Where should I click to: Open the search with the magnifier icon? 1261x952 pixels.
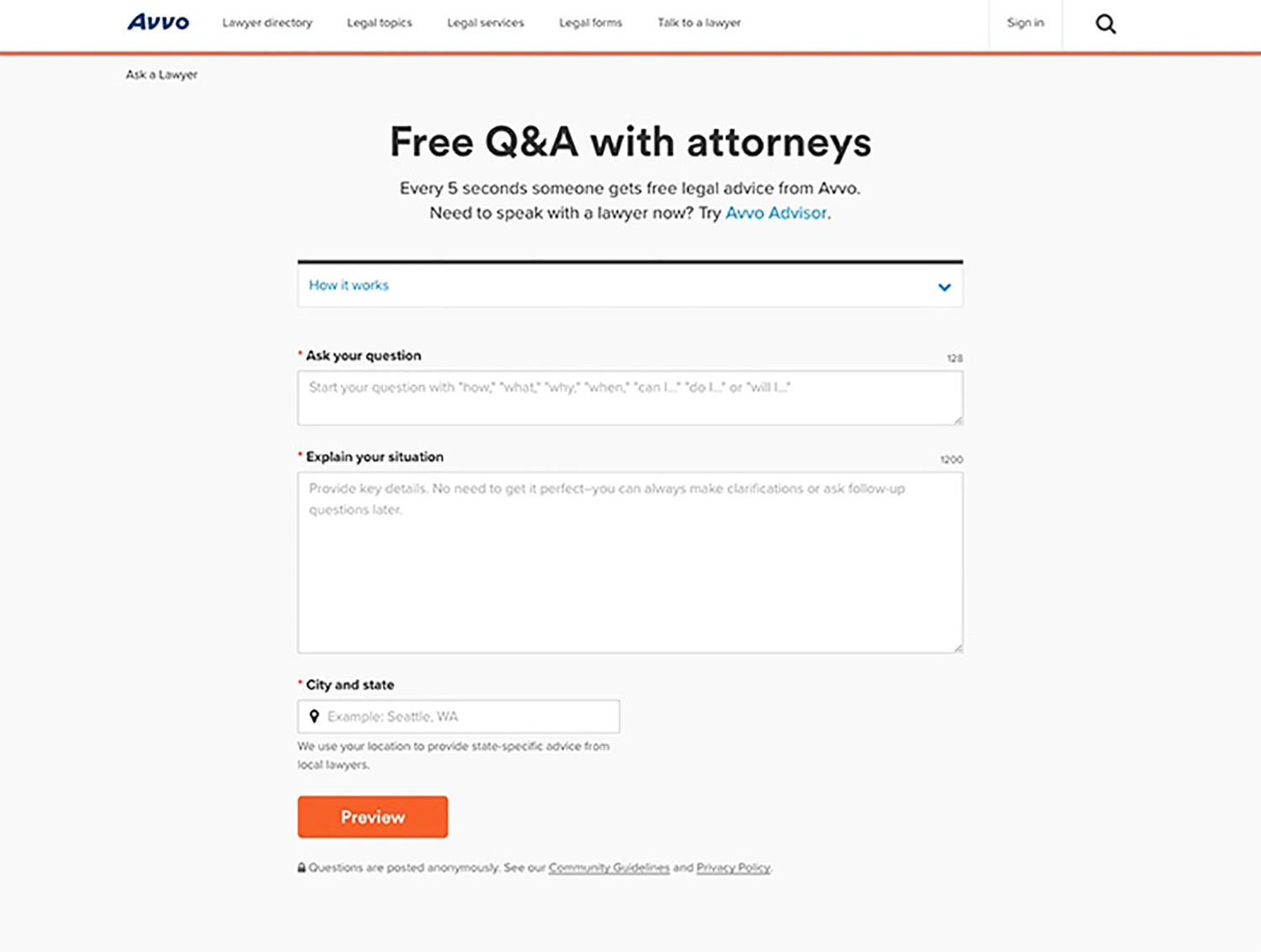pos(1105,24)
